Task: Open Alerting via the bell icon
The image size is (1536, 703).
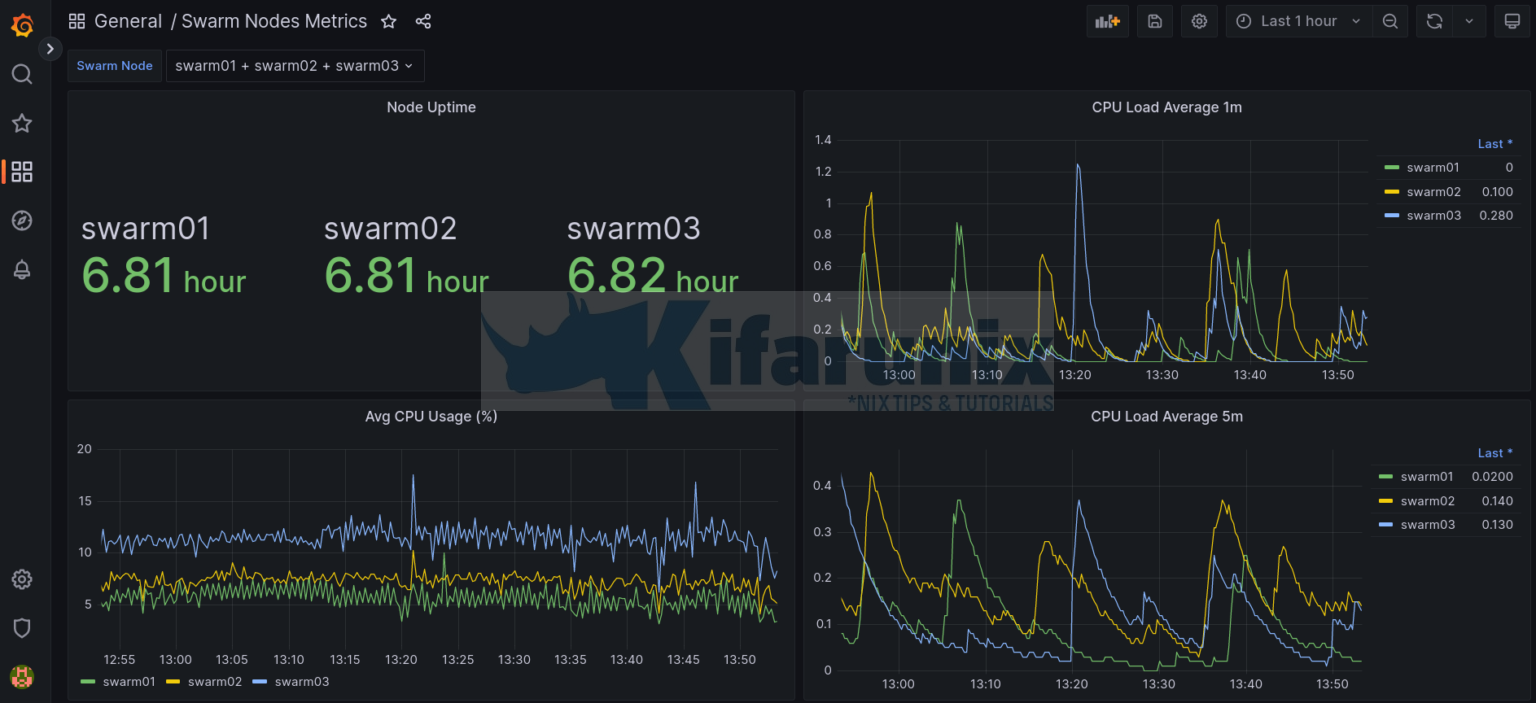Action: click(x=22, y=270)
